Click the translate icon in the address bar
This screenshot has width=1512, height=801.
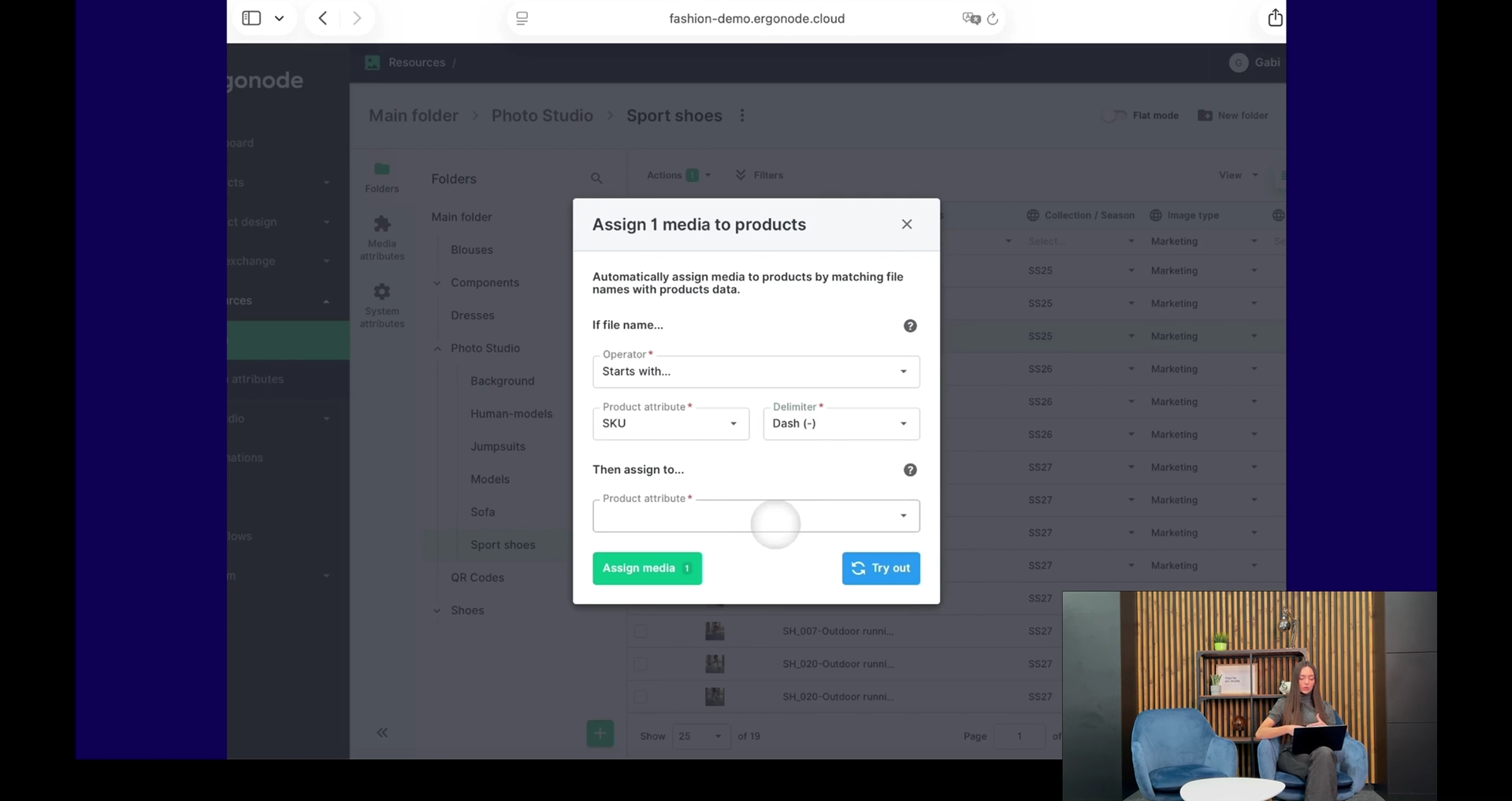point(971,18)
